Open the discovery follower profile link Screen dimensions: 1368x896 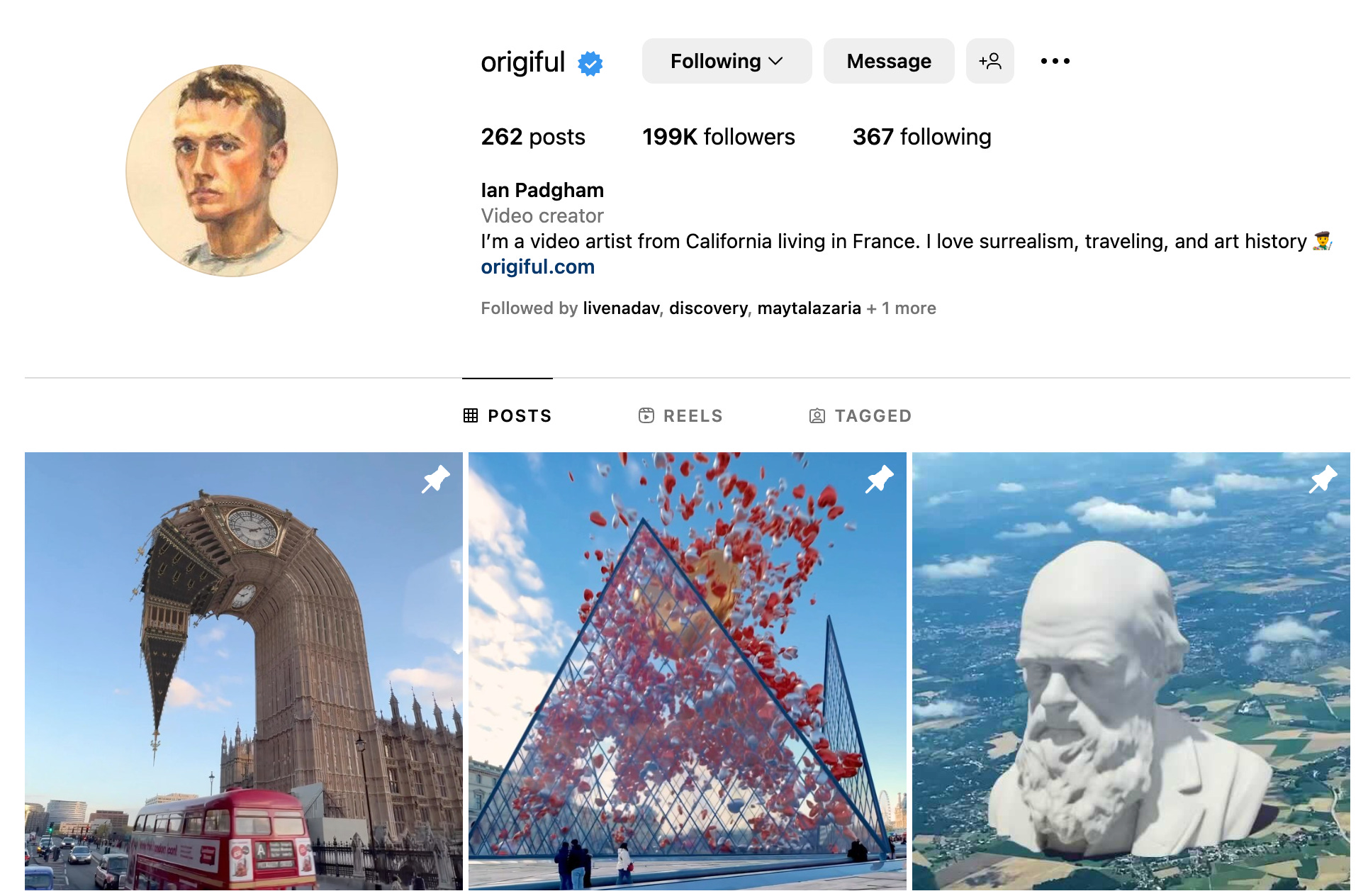(708, 308)
